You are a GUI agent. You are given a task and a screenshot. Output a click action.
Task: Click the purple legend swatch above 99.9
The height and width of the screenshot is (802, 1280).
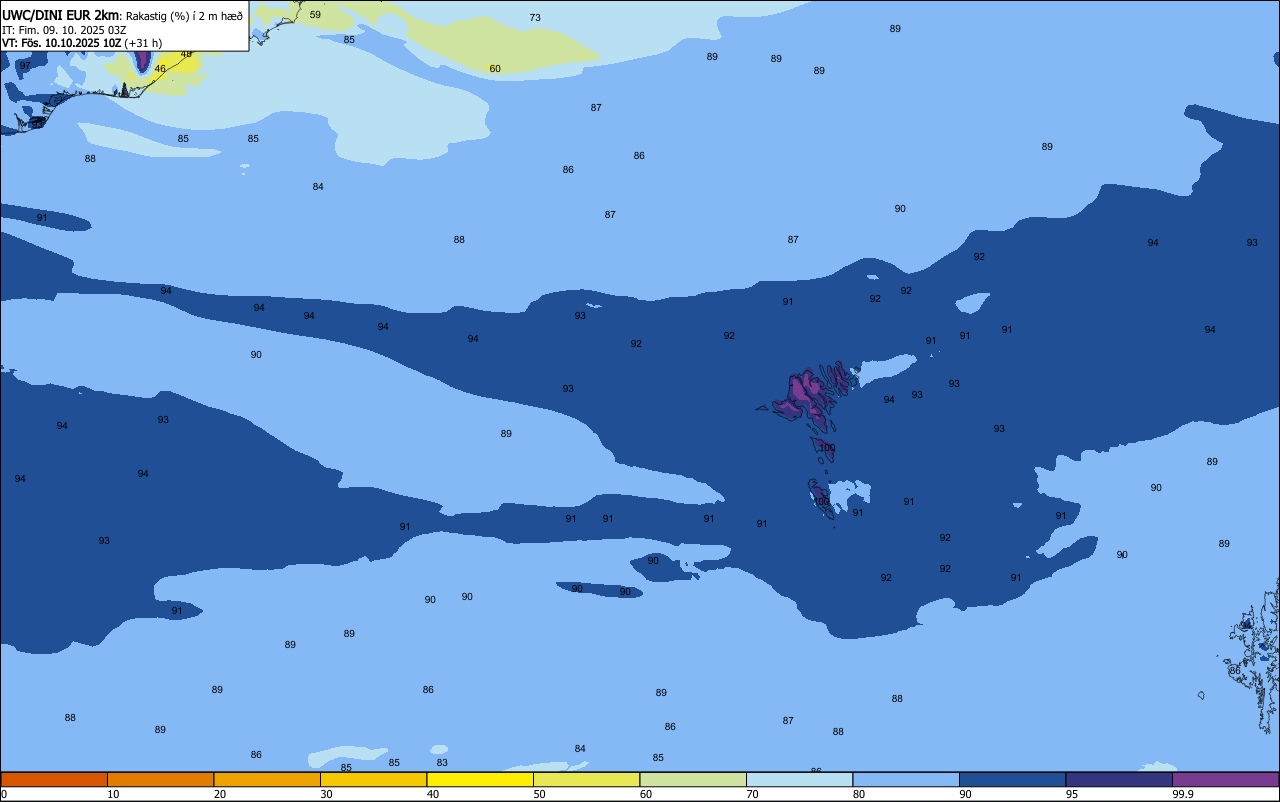pyautogui.click(x=1225, y=779)
